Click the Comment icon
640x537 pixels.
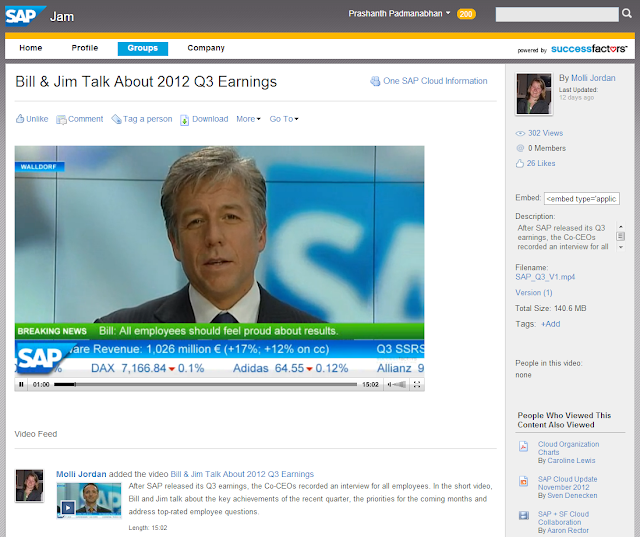pyautogui.click(x=61, y=119)
